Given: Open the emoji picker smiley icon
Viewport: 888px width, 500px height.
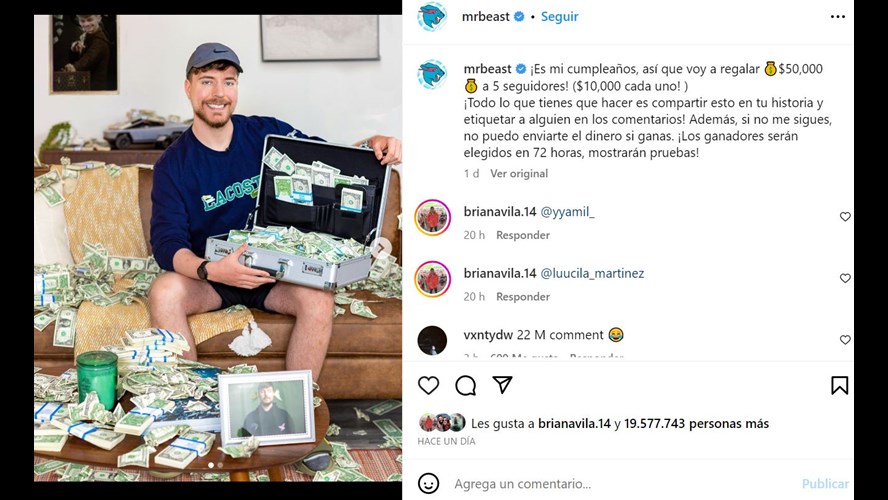Looking at the screenshot, I should [x=428, y=484].
